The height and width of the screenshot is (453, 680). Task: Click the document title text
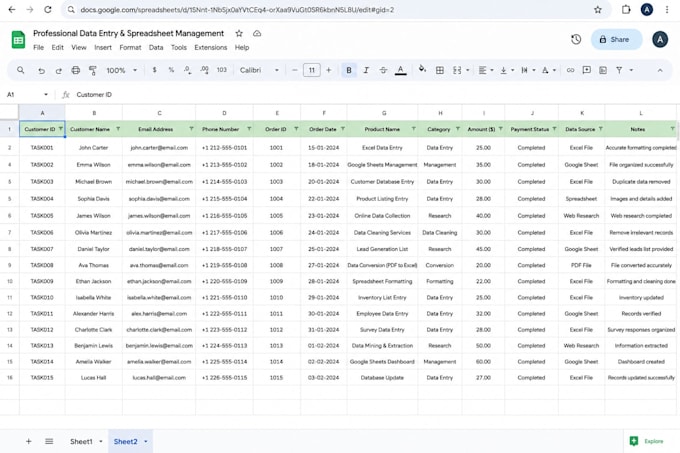(128, 33)
